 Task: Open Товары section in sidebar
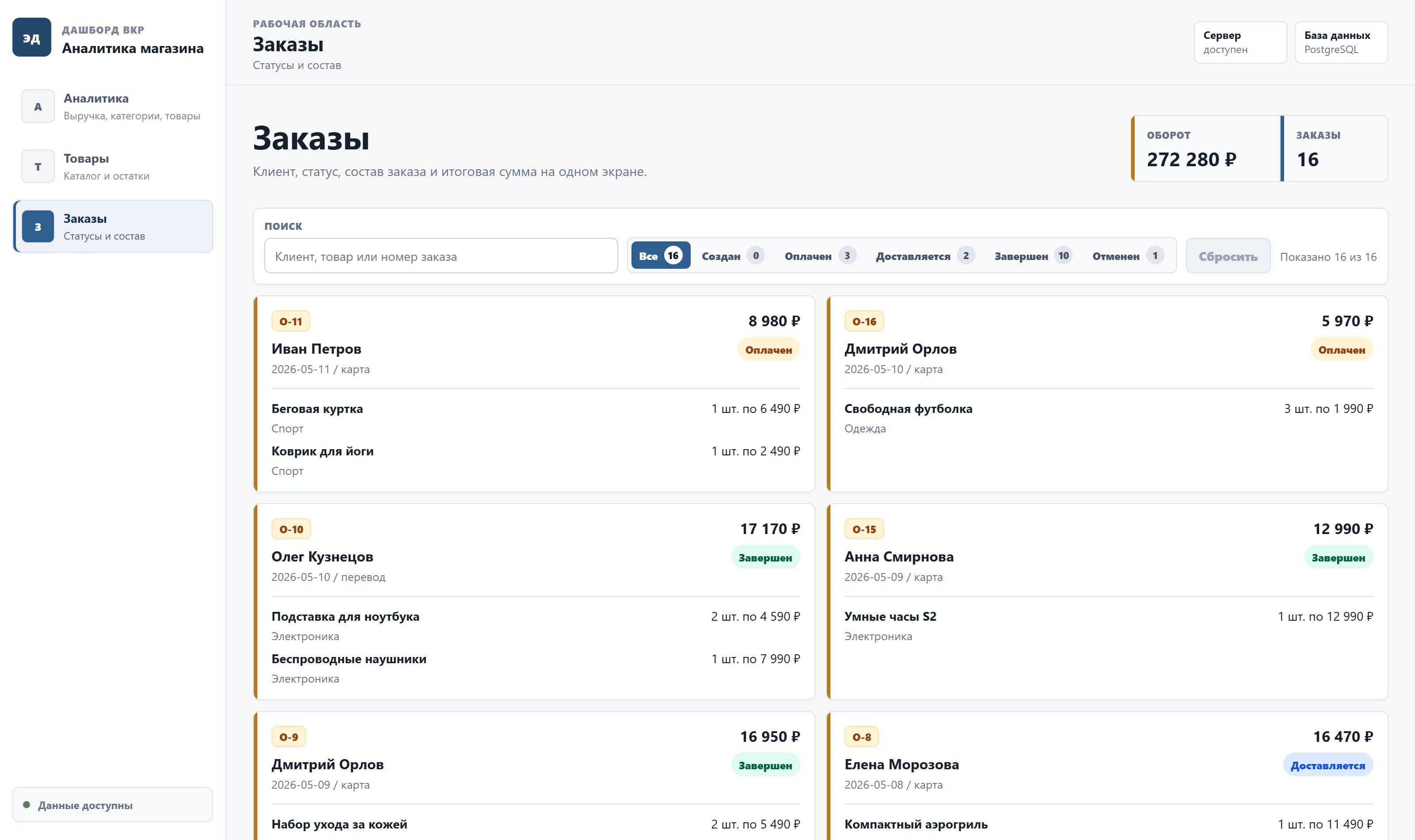113,166
